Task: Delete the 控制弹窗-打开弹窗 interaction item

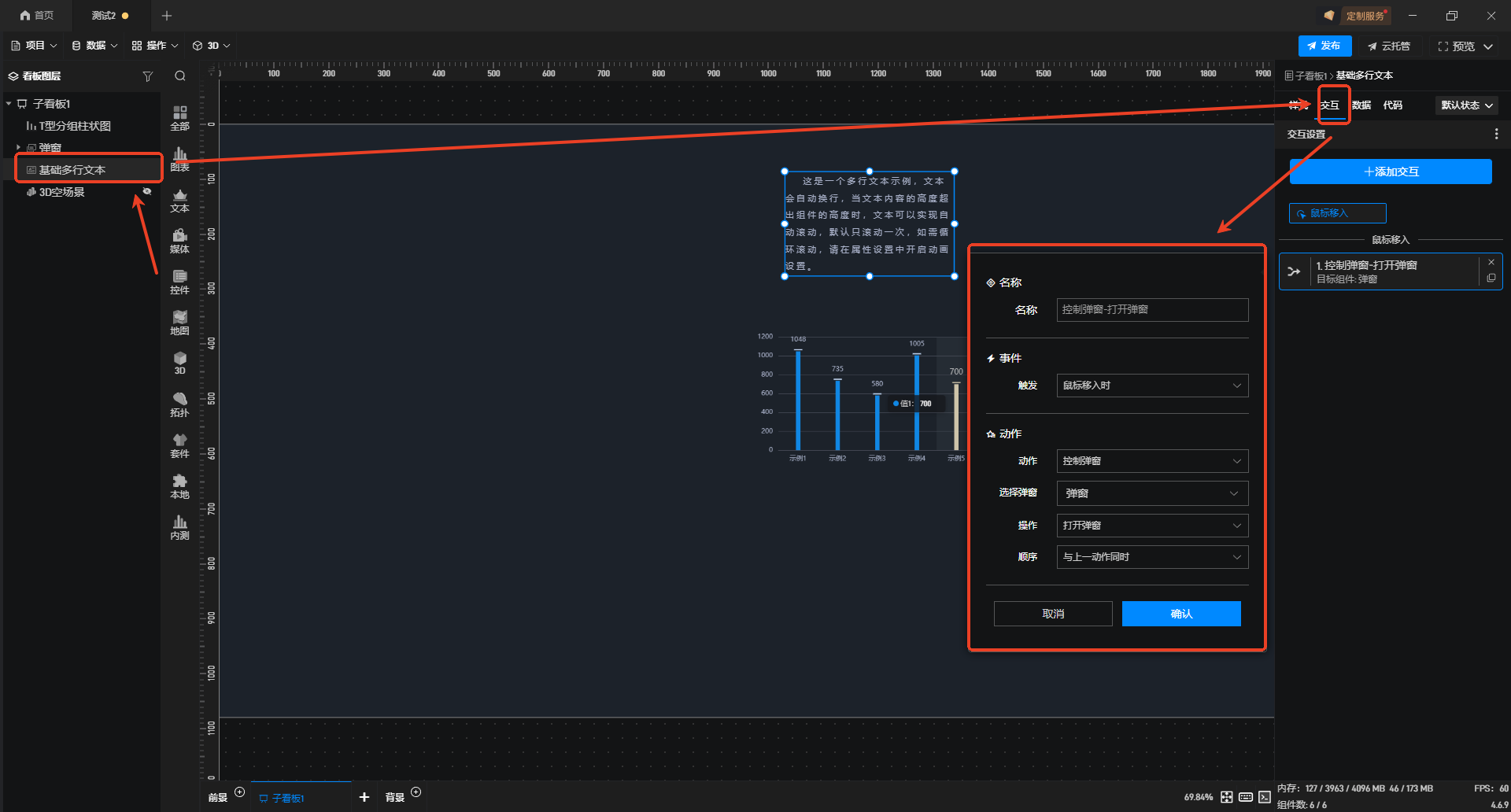Action: pos(1491,262)
